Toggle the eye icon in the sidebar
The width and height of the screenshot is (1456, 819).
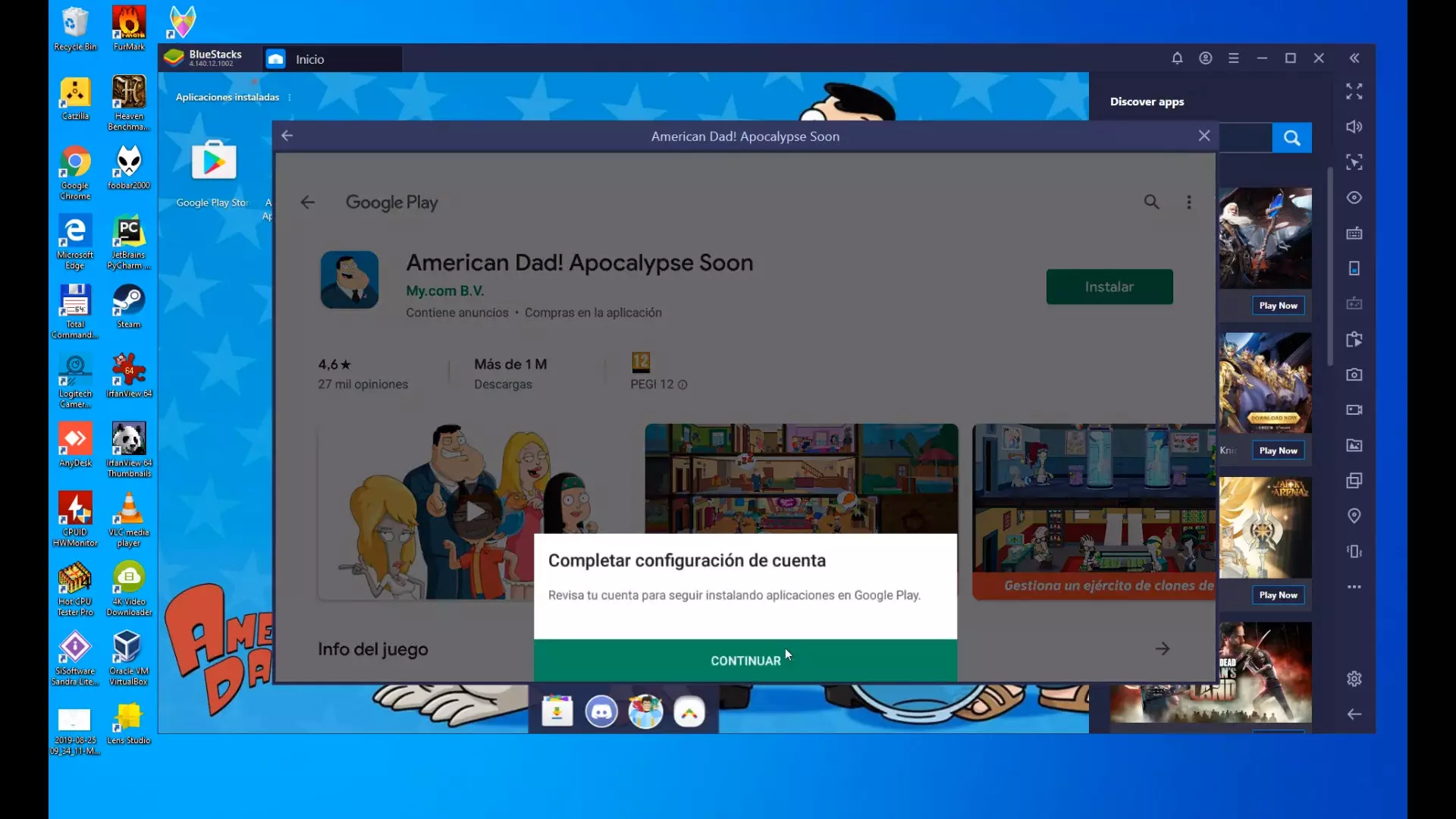1354,198
